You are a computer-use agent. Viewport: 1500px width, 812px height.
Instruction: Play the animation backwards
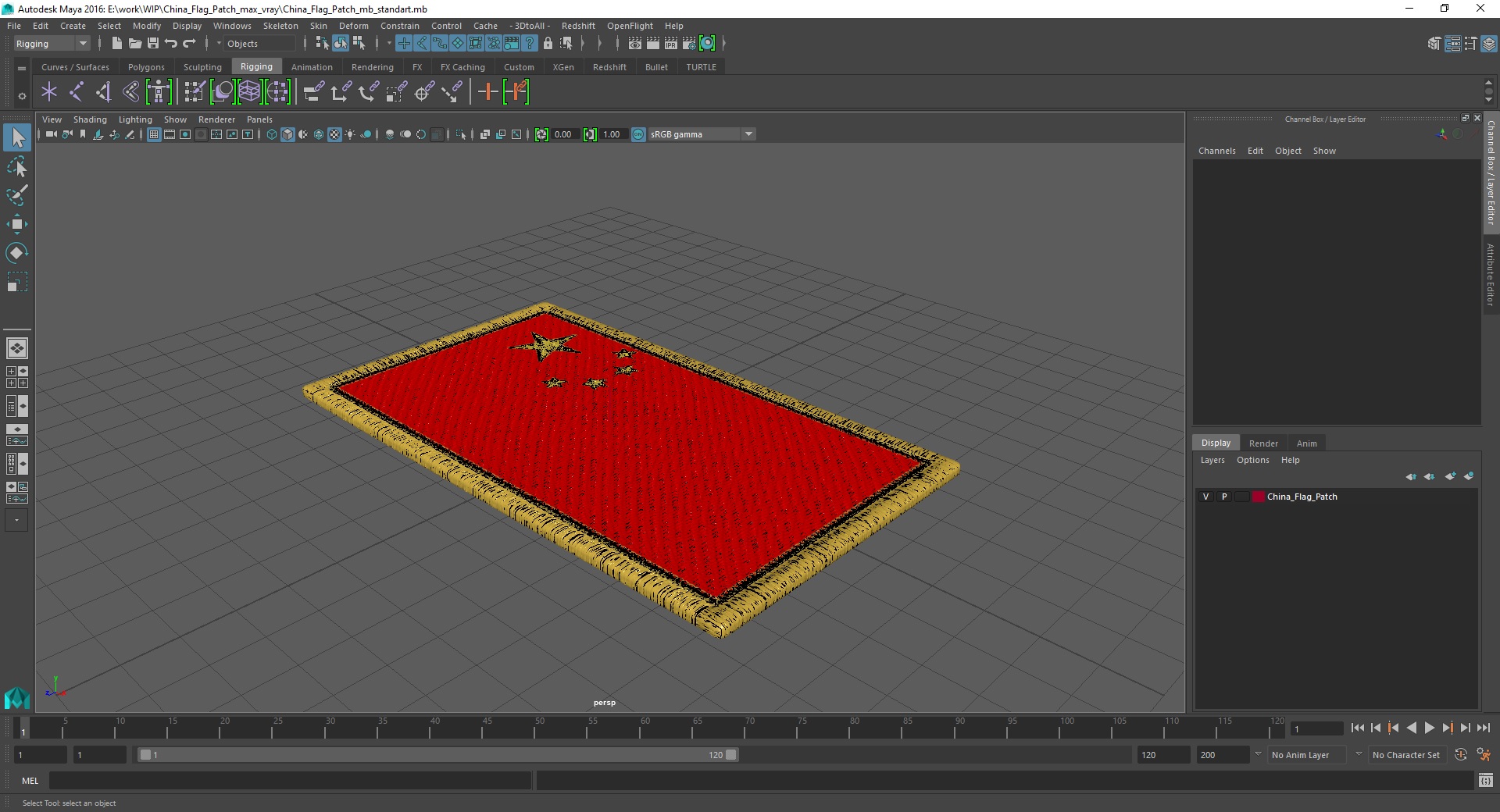pyautogui.click(x=1411, y=728)
